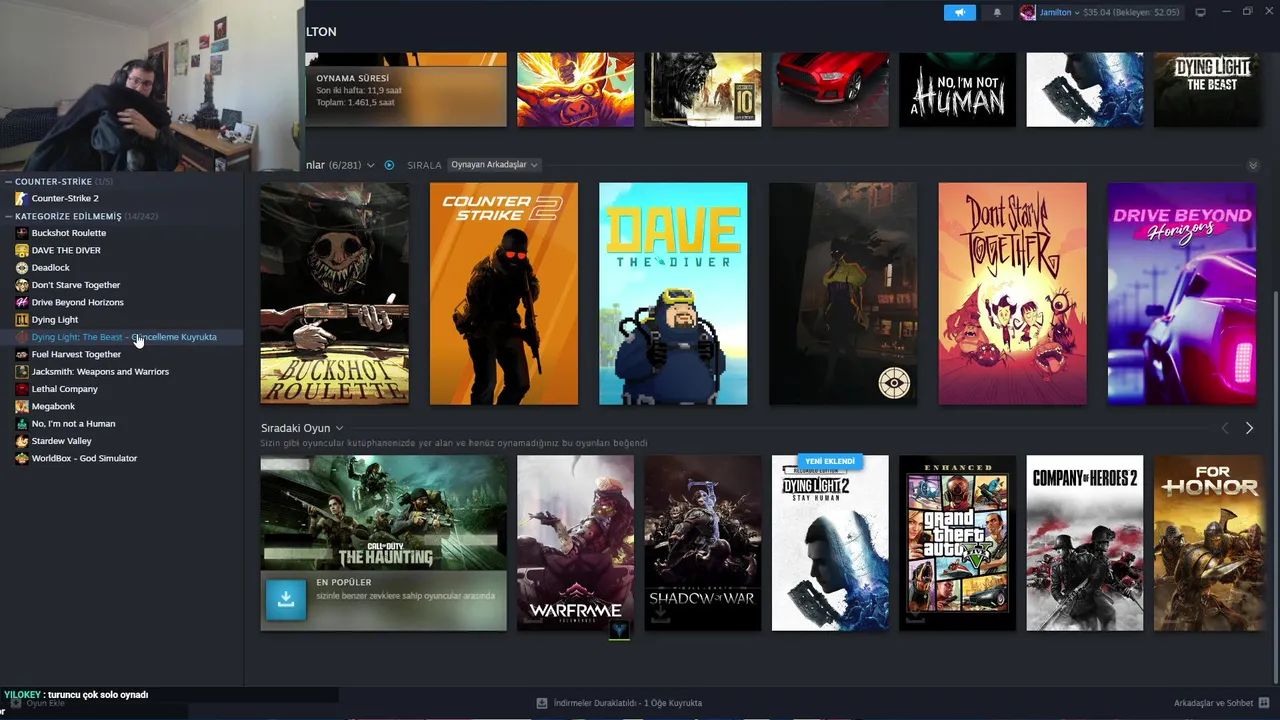Switch to Big Picture mode monitor icon
This screenshot has width=1280, height=720.
click(1200, 12)
